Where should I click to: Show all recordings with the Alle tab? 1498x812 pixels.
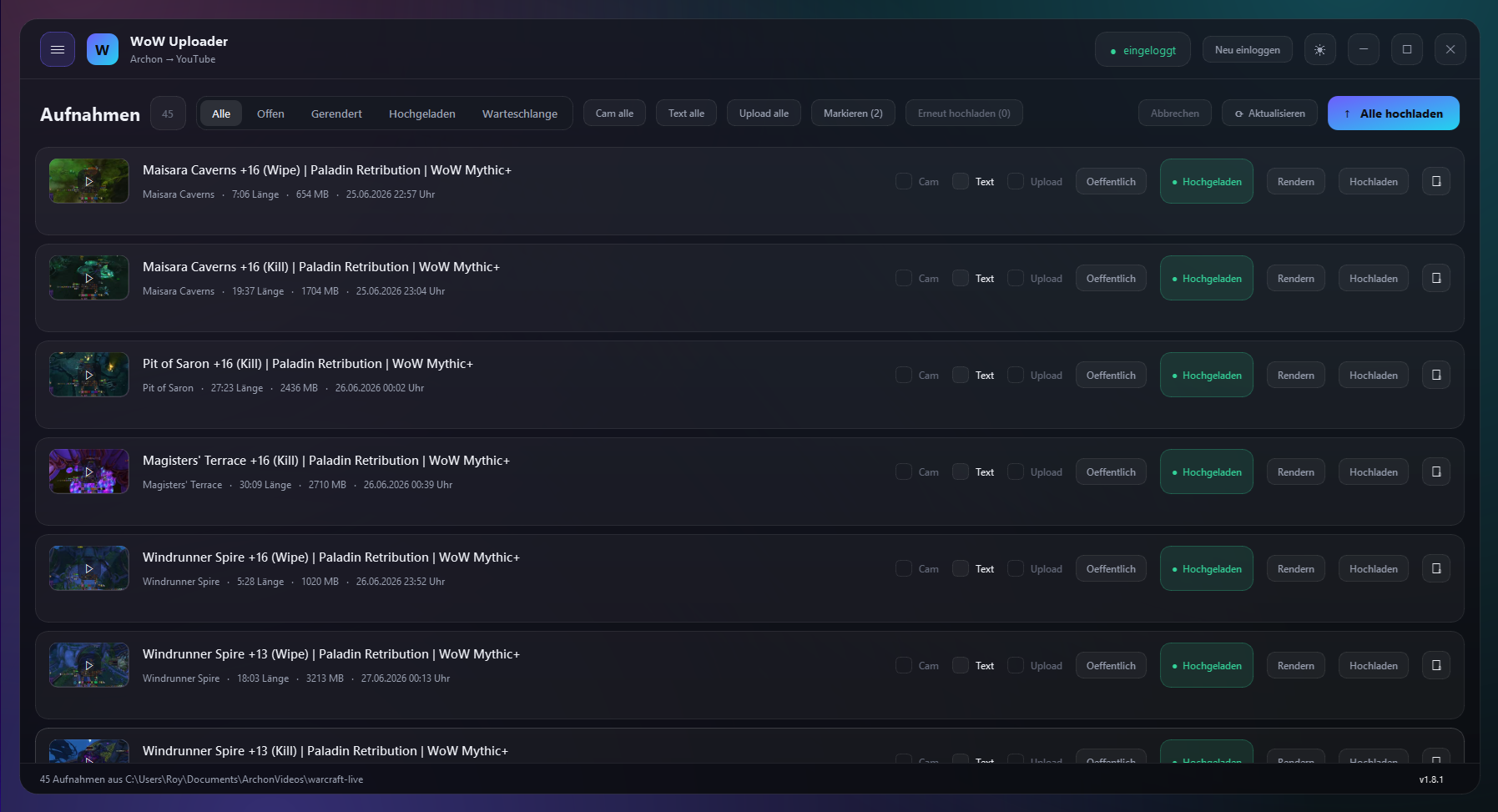click(221, 113)
